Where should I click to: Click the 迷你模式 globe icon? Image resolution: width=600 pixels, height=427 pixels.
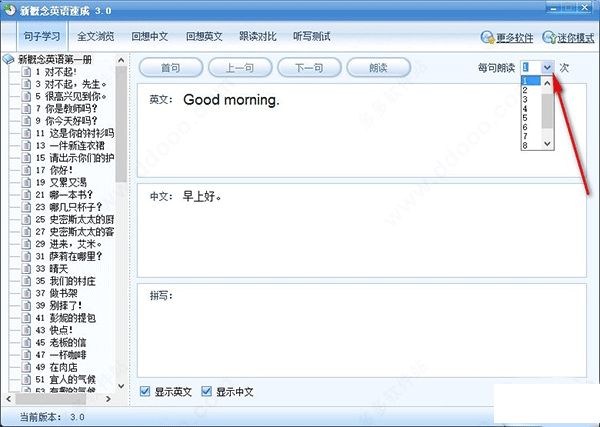(549, 37)
